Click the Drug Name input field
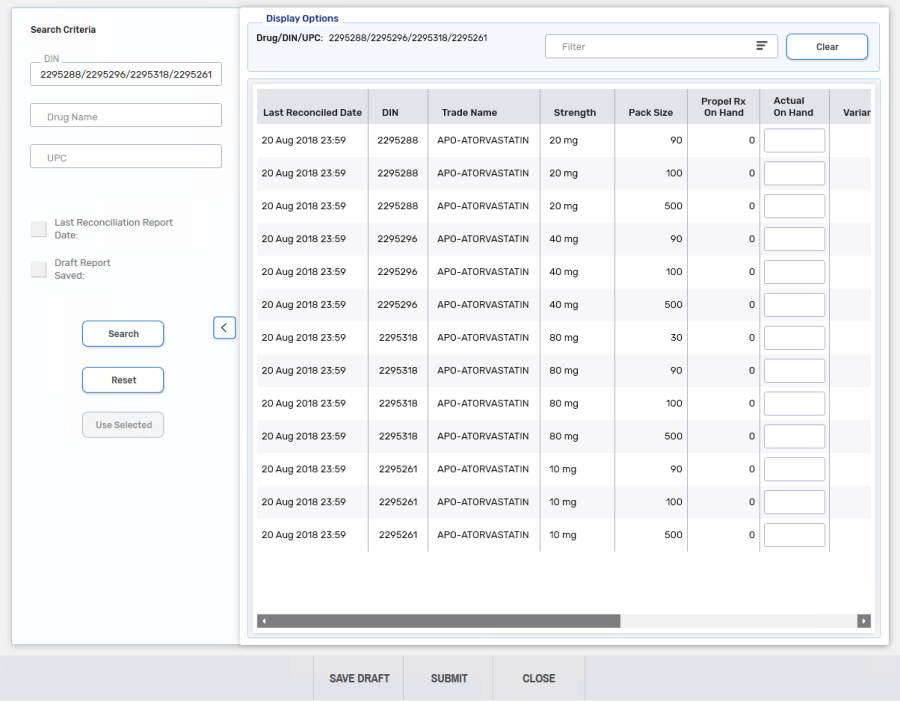 [x=125, y=115]
